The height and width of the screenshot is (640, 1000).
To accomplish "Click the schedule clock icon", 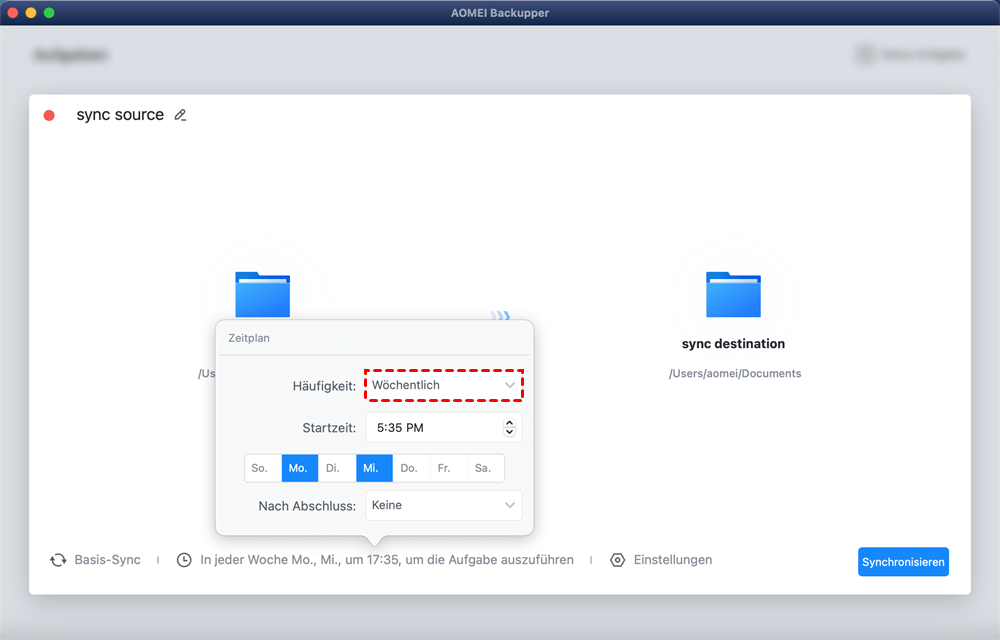I will pos(184,560).
